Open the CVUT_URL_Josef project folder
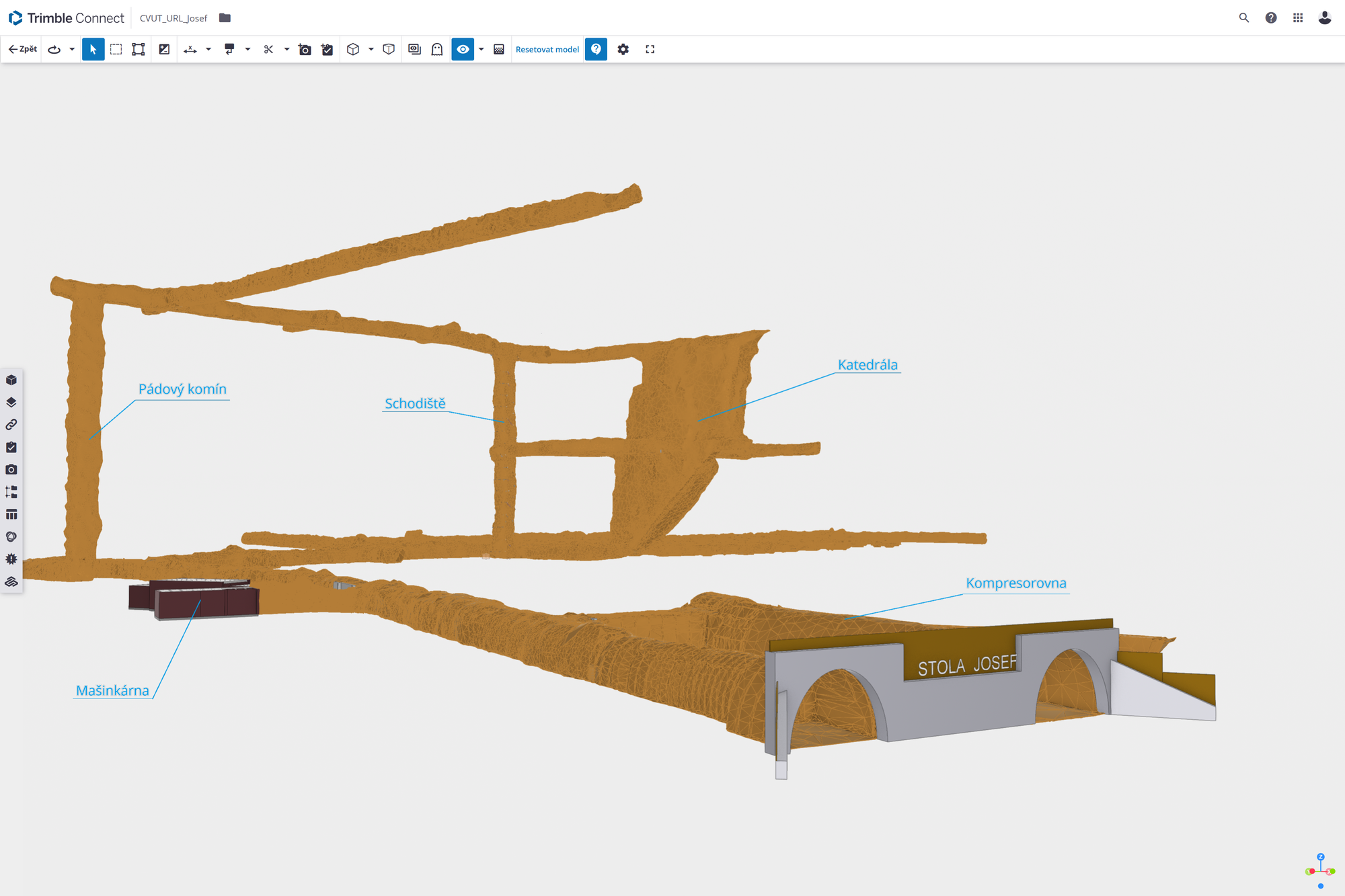Image resolution: width=1345 pixels, height=896 pixels. click(225, 18)
